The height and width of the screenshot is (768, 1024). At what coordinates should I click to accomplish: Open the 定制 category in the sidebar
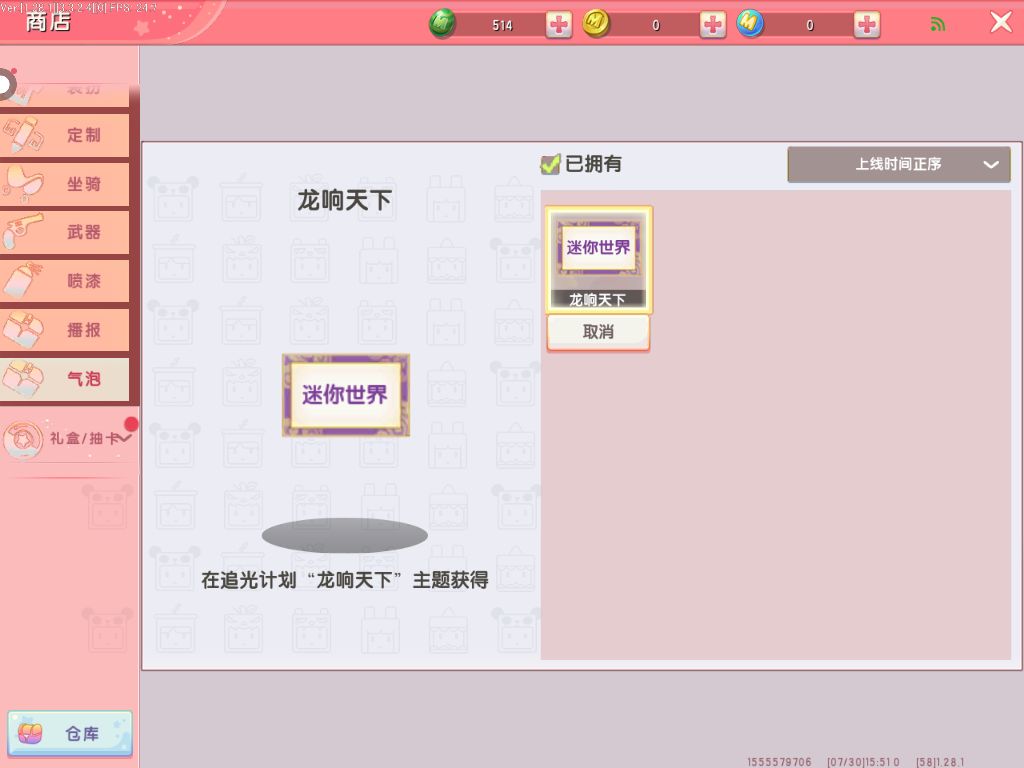click(66, 135)
